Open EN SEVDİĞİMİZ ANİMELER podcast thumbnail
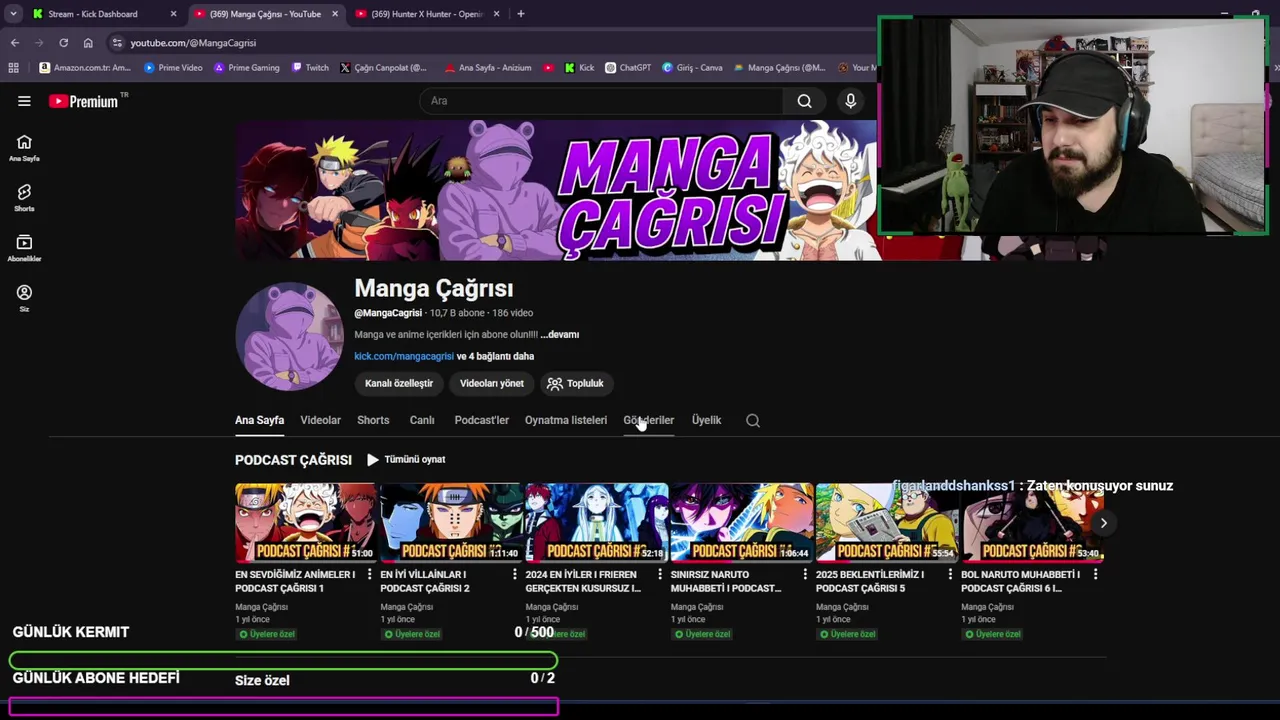 pyautogui.click(x=305, y=523)
